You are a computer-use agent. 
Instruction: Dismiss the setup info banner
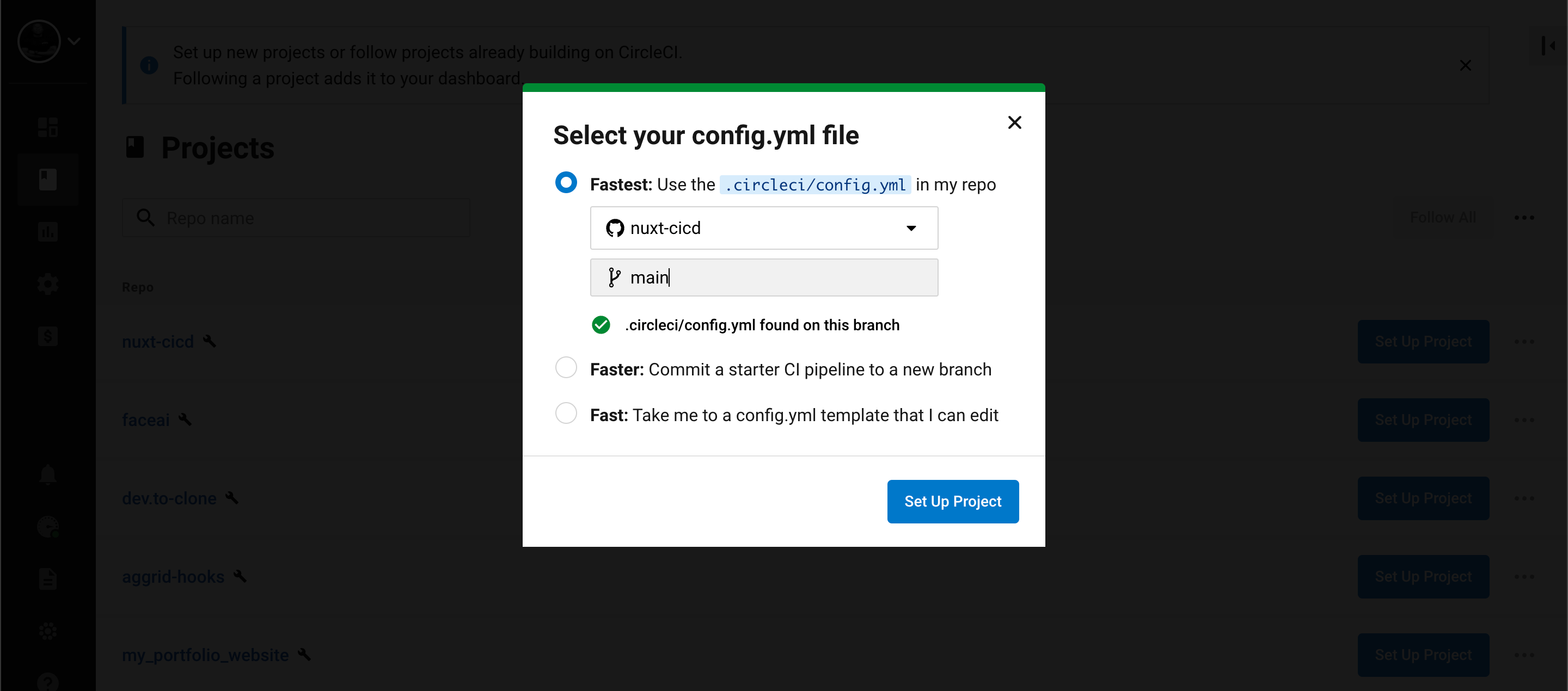coord(1465,66)
